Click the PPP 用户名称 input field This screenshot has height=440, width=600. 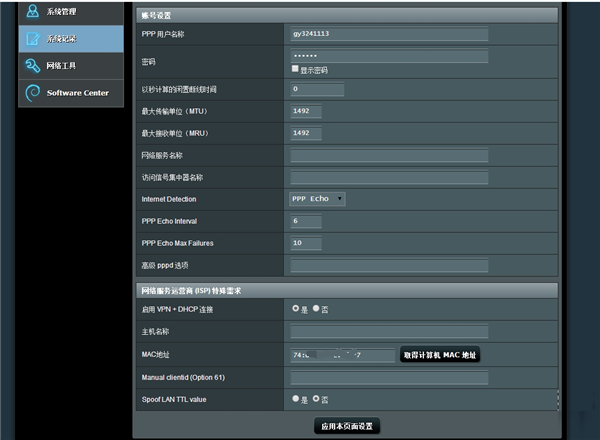[389, 33]
